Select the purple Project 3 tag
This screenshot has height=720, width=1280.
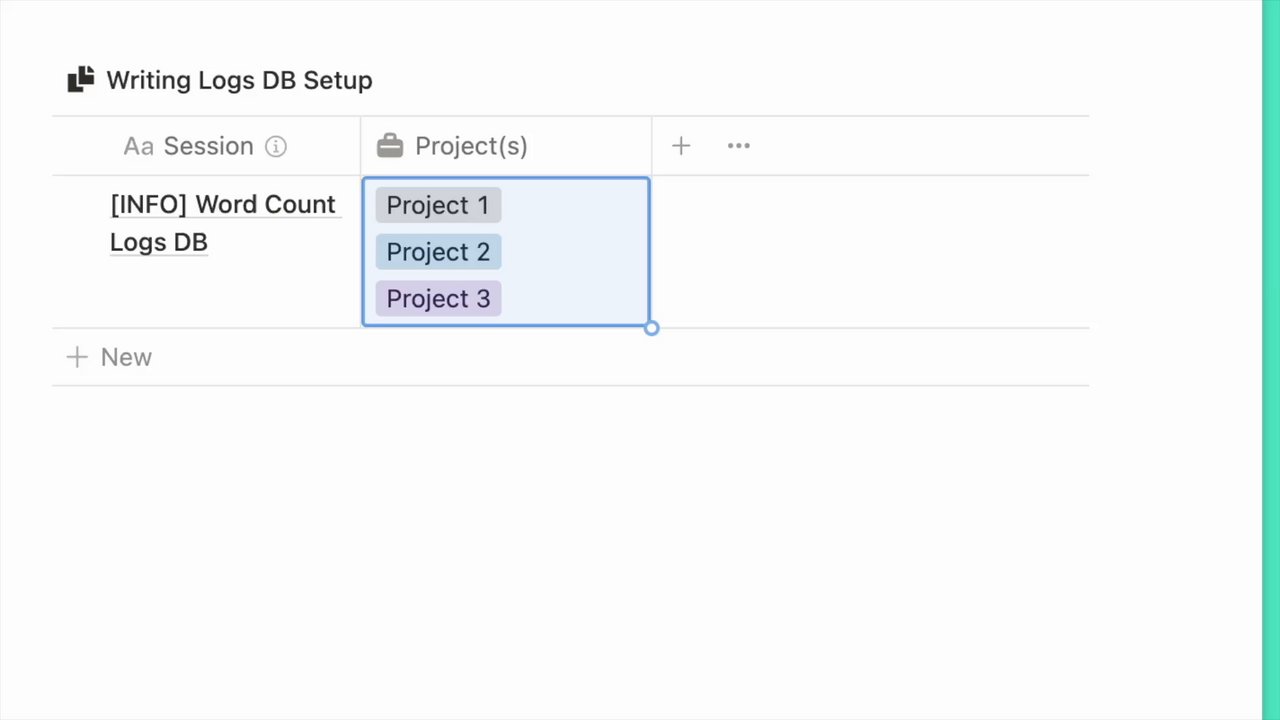click(x=438, y=299)
